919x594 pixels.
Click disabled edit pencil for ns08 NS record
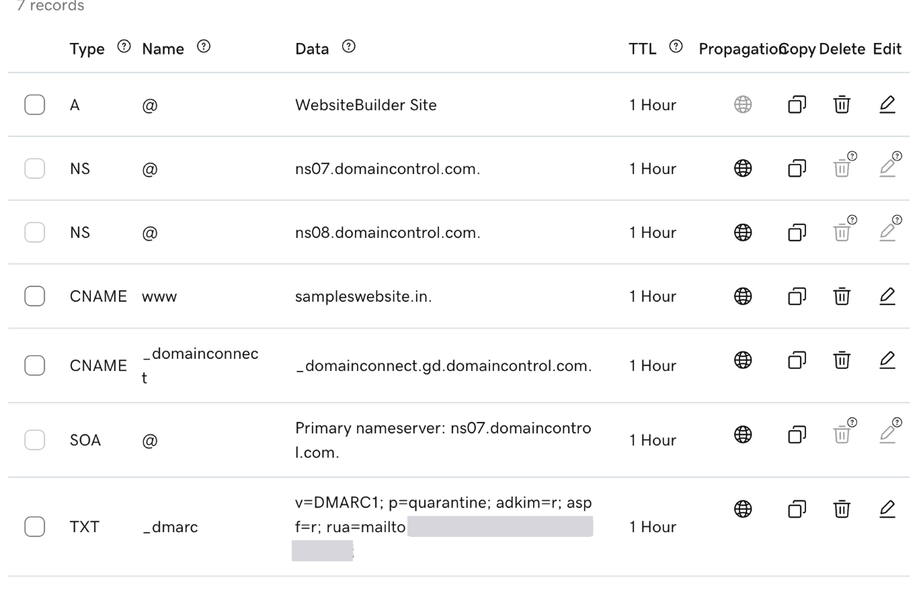[887, 232]
